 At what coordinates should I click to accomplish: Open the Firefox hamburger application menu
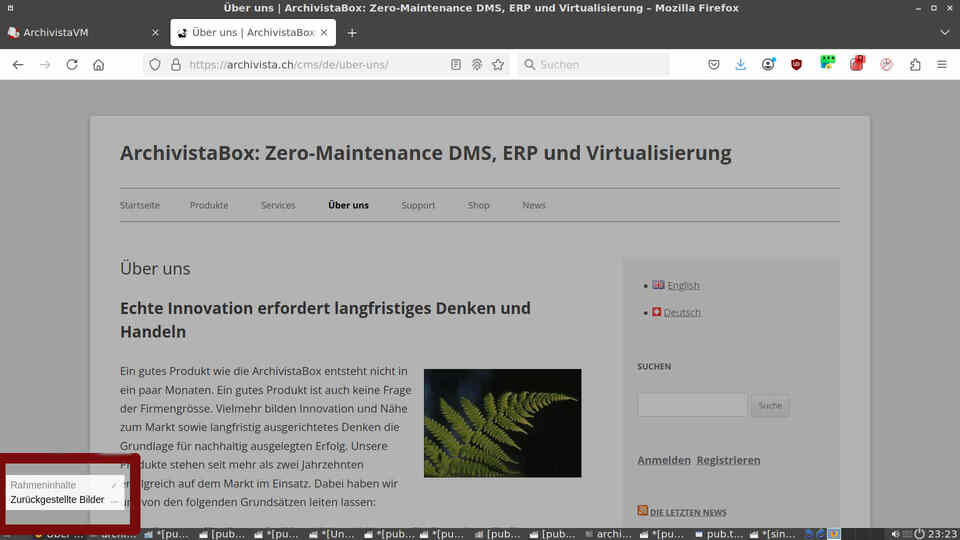tap(942, 64)
